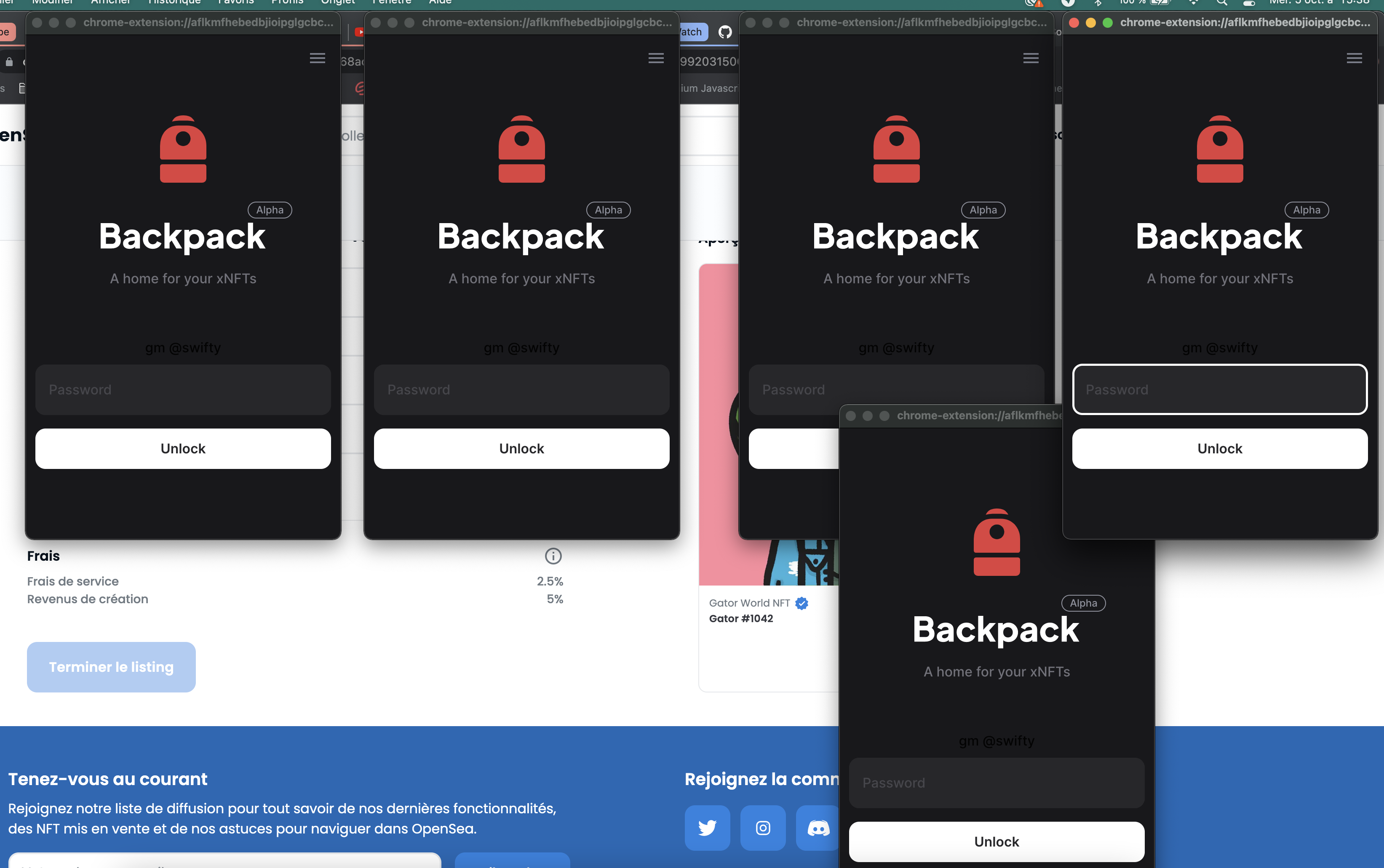Click the Alpha badge on the front Backpack popup

[x=1083, y=603]
